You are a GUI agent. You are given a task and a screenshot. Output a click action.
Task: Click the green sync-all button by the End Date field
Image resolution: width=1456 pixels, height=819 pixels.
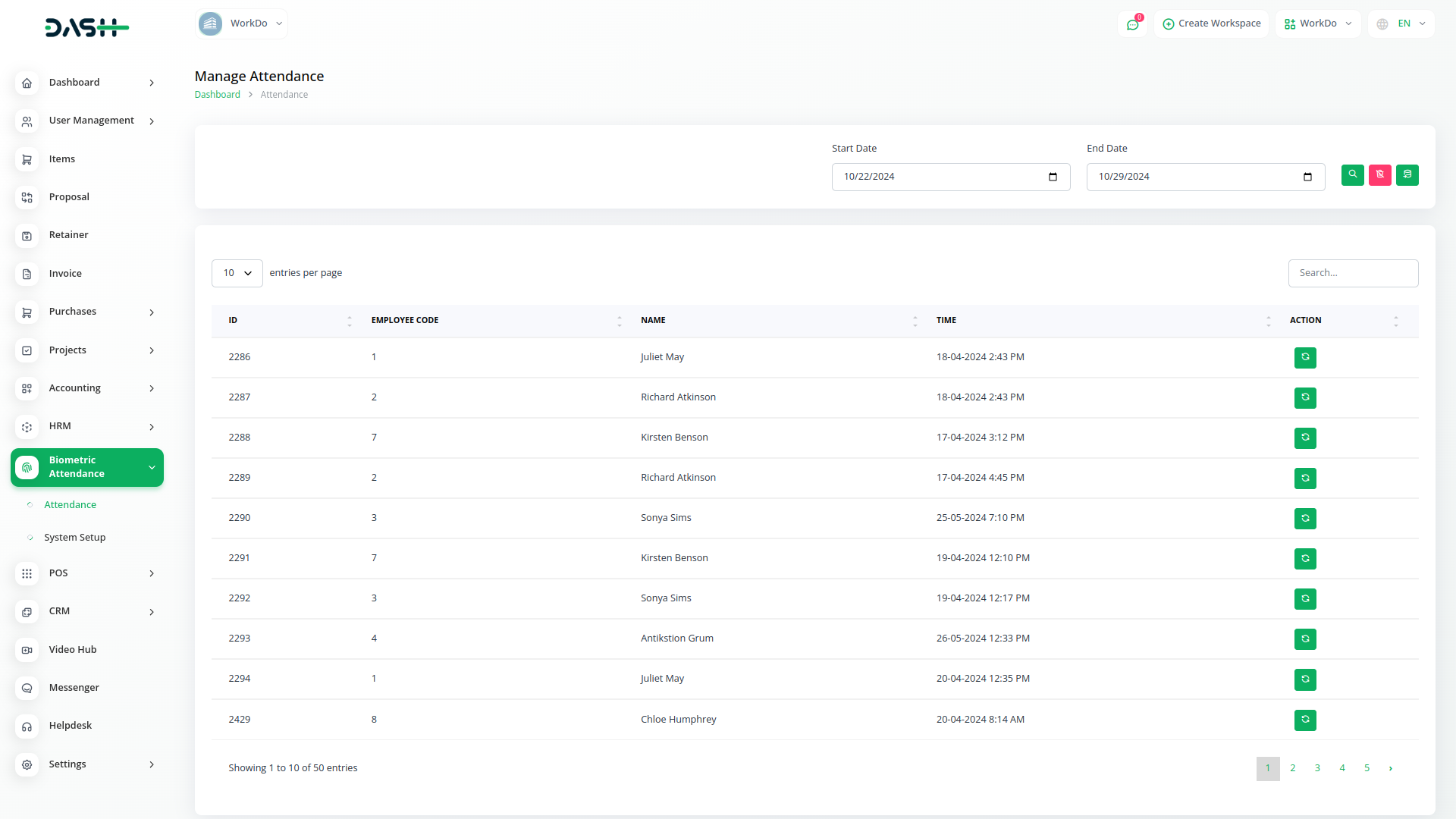click(1407, 175)
